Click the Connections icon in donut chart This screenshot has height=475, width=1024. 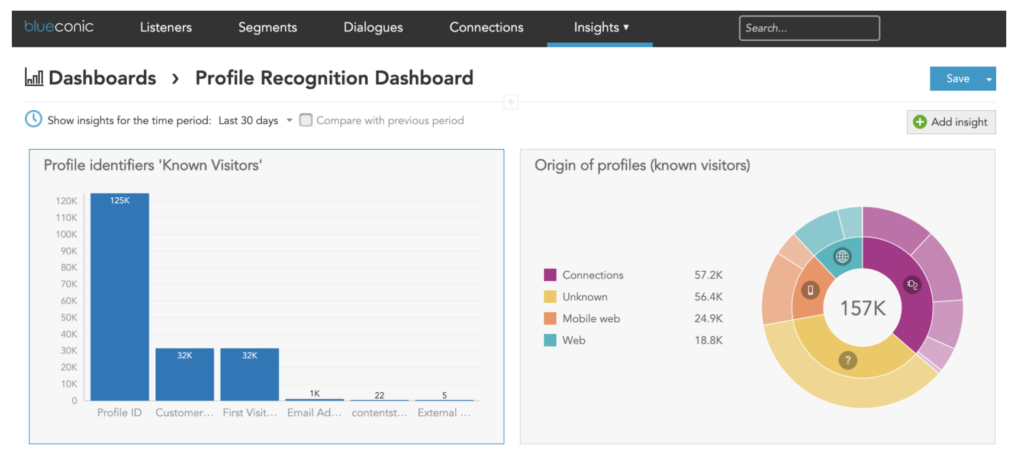912,285
